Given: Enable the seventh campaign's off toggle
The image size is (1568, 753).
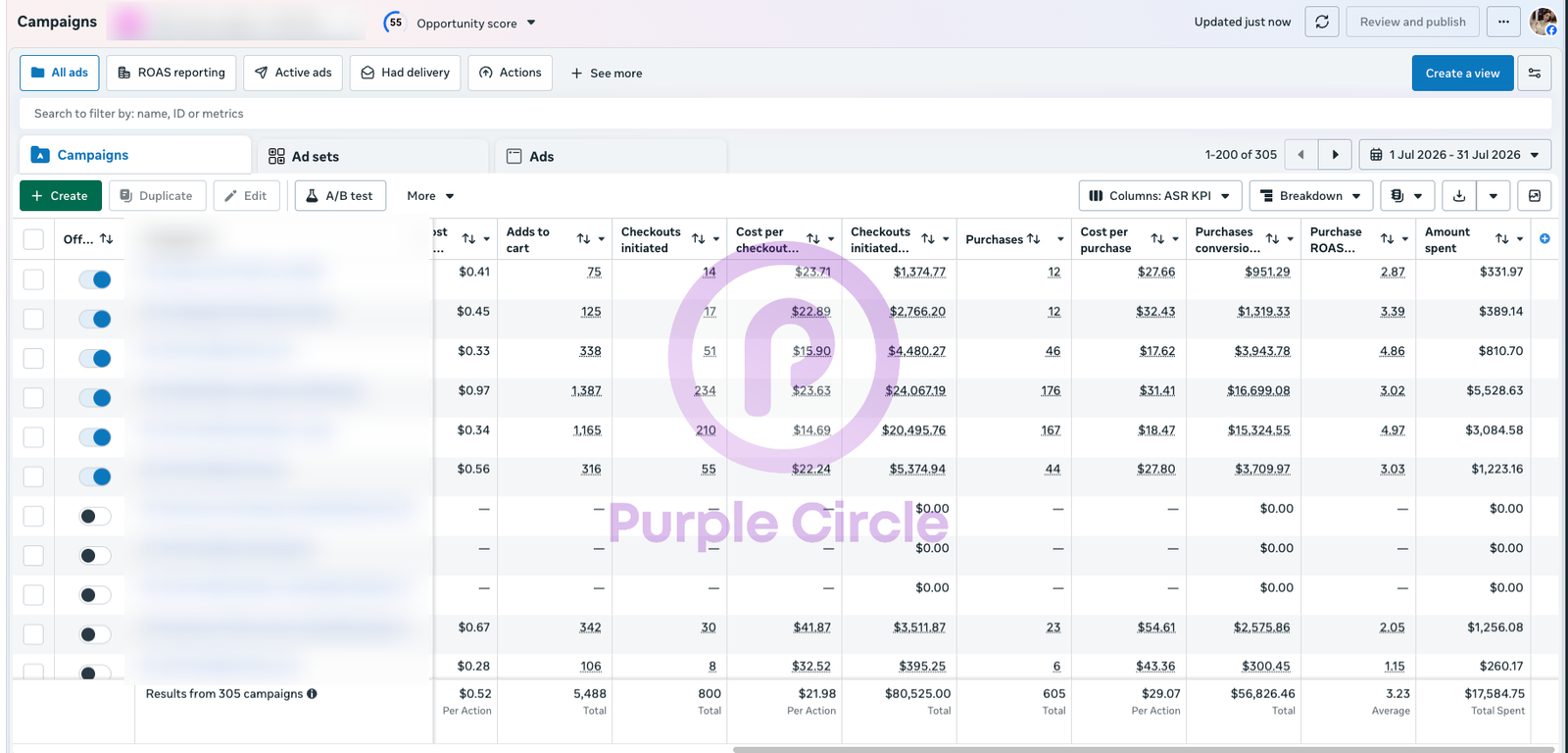Looking at the screenshot, I should [x=95, y=516].
